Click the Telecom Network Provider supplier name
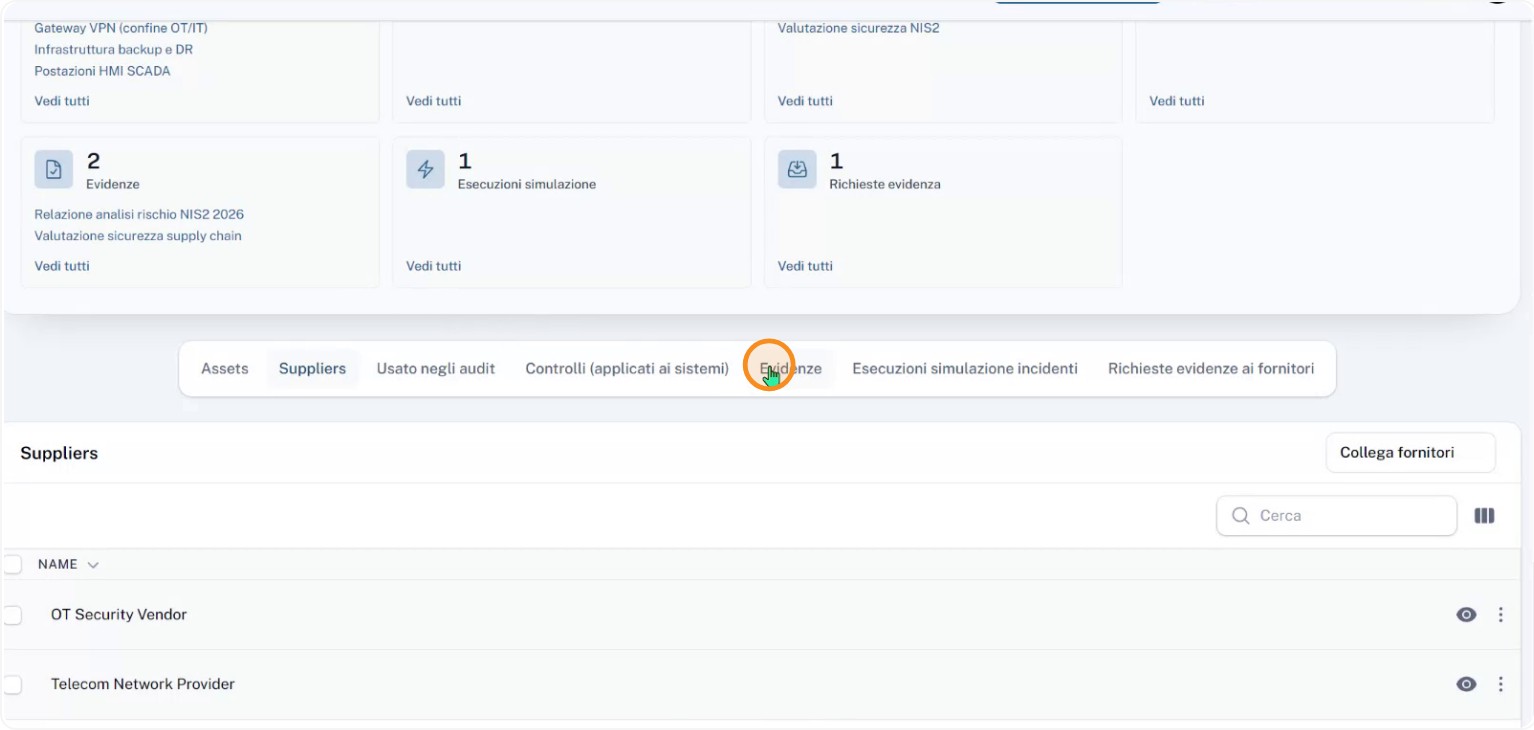Image resolution: width=1534 pixels, height=730 pixels. pyautogui.click(x=143, y=684)
